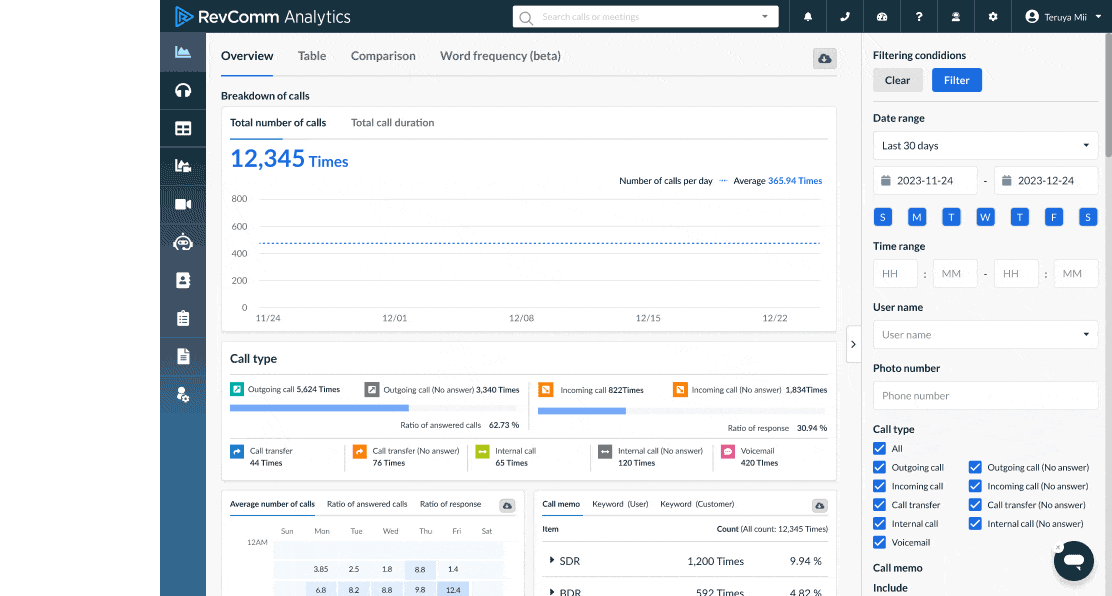Download the calls breakdown via cloud icon
This screenshot has height=596, width=1112.
pyautogui.click(x=824, y=59)
